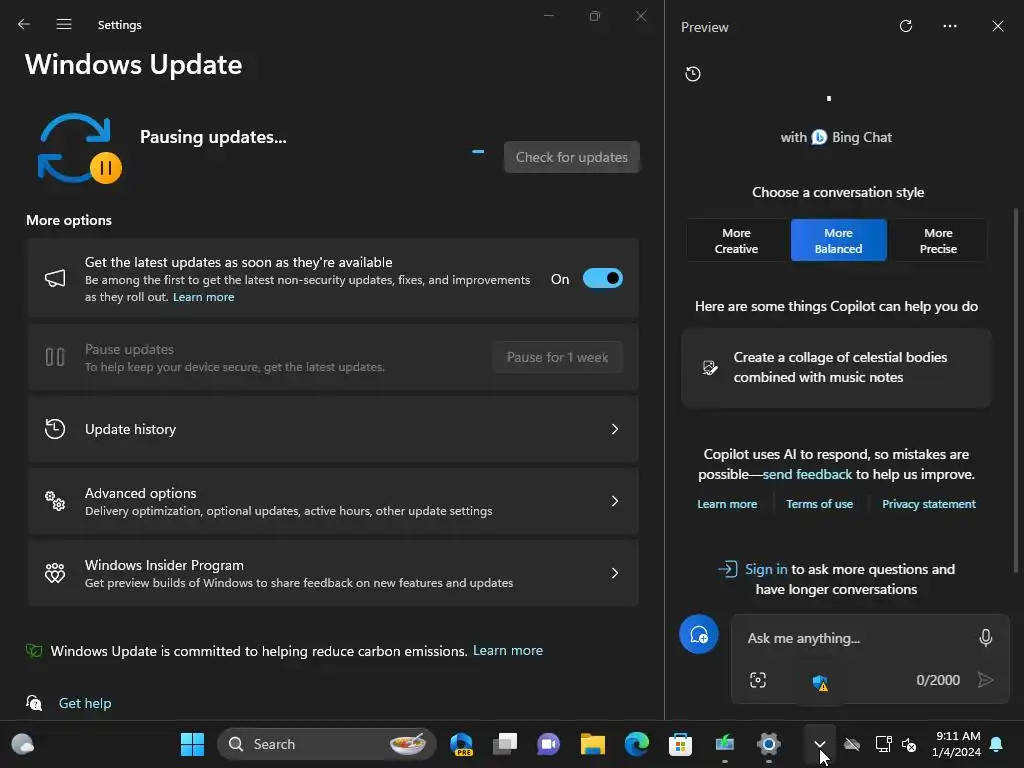Viewport: 1024px width, 768px height.
Task: Click the microphone icon in Copilot
Action: point(985,637)
